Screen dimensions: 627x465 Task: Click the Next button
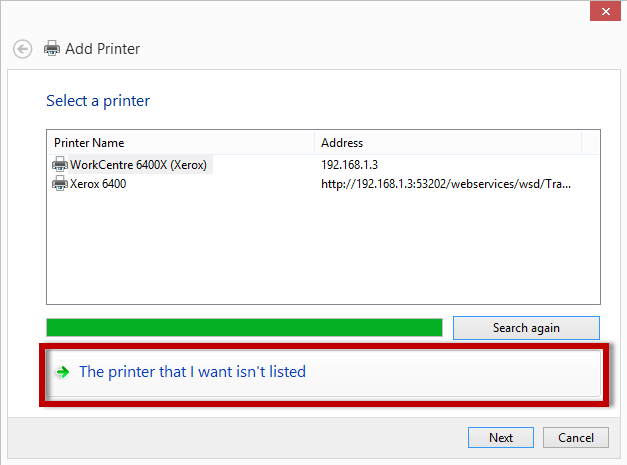pos(501,438)
